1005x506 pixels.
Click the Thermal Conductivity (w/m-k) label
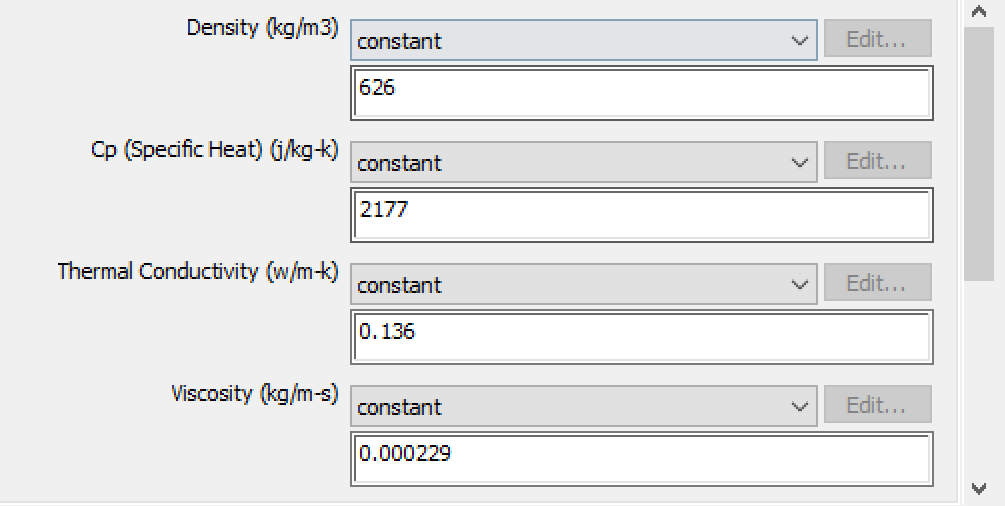198,272
